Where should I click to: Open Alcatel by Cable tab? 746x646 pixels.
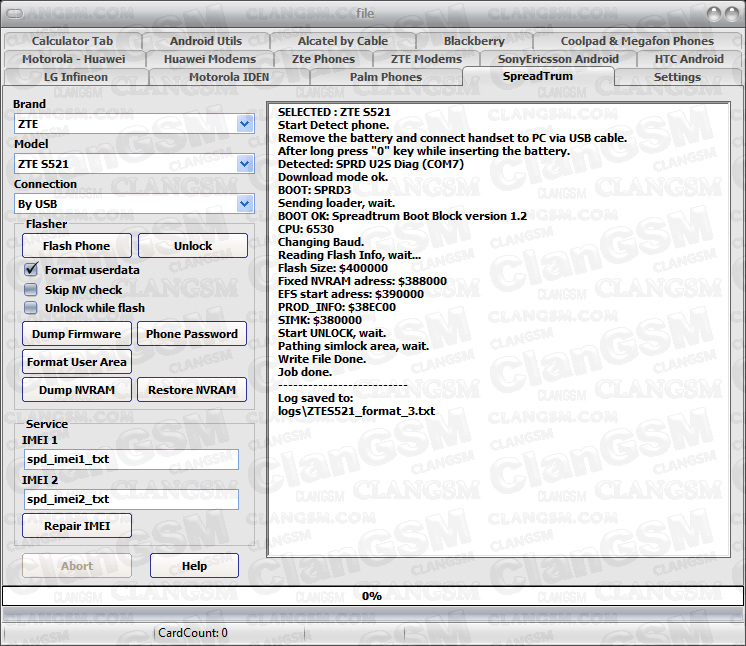point(343,41)
